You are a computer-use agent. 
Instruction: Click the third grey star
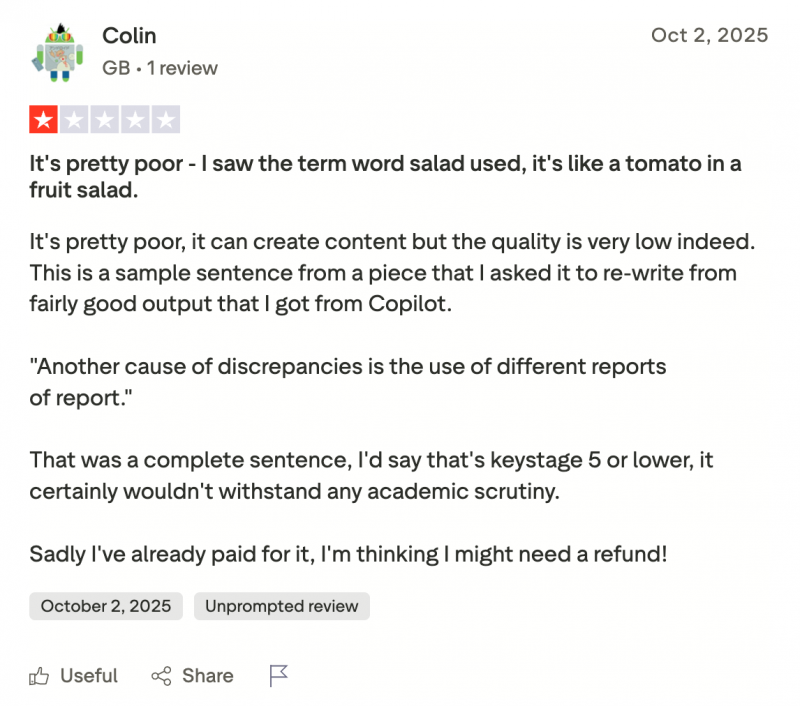[x=105, y=122]
